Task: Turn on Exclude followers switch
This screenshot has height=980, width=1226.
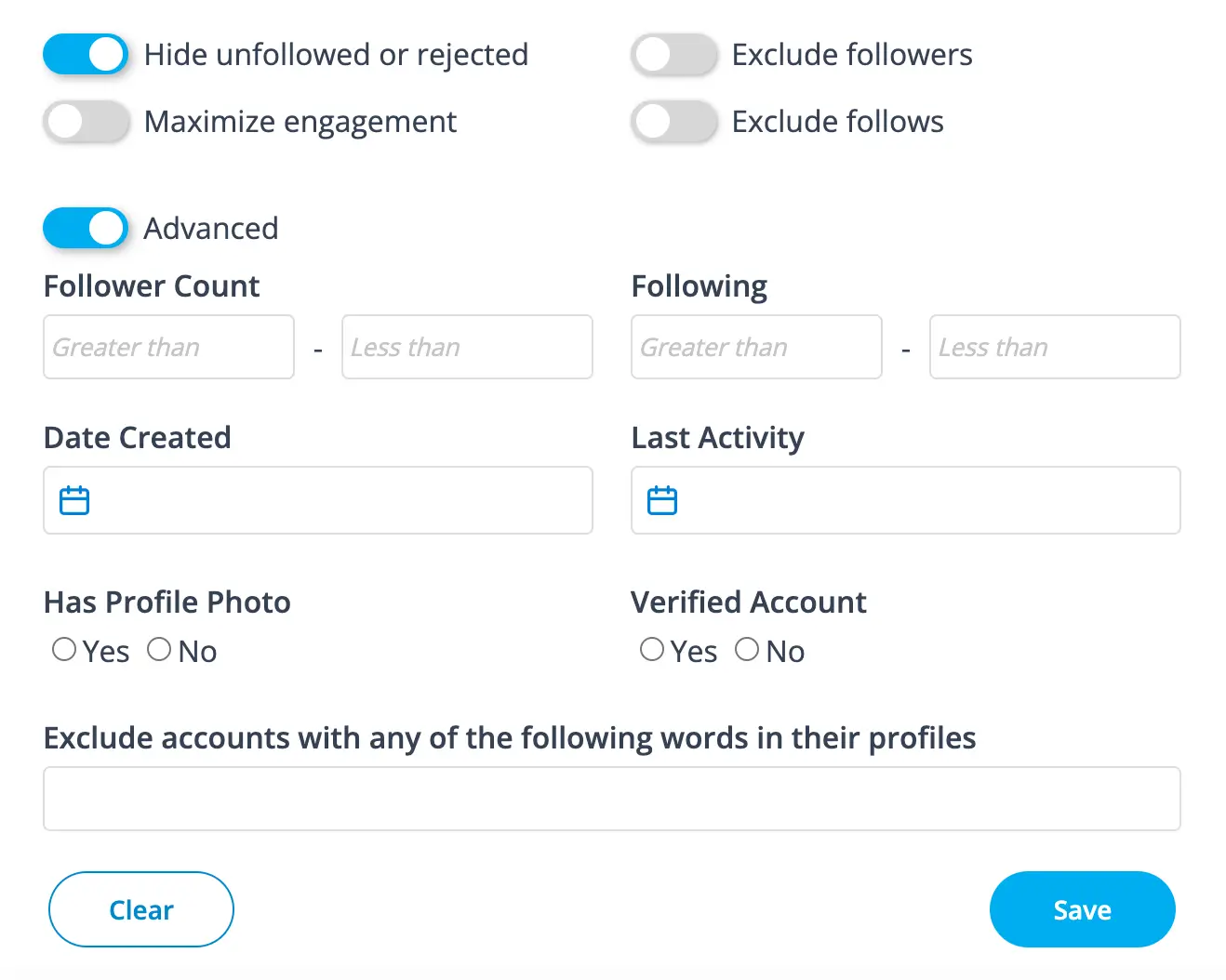Action: [x=673, y=55]
